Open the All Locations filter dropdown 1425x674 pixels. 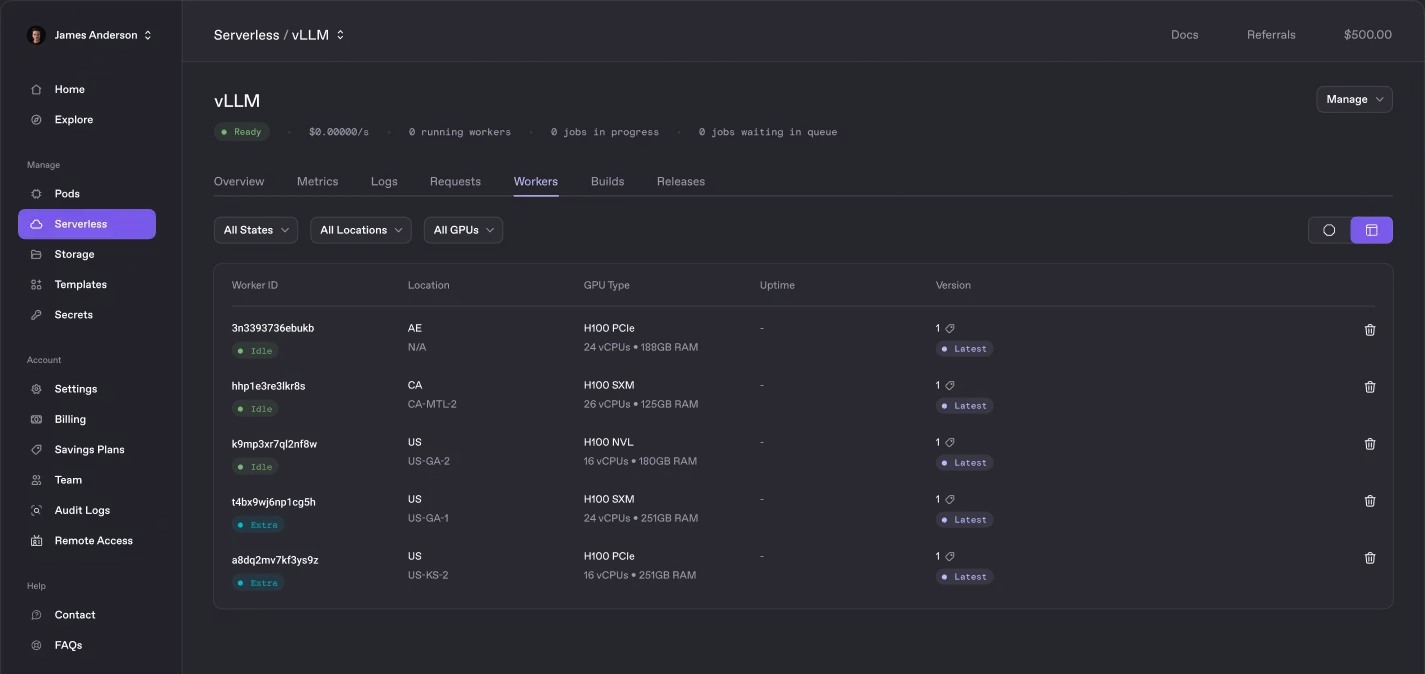pyautogui.click(x=361, y=230)
